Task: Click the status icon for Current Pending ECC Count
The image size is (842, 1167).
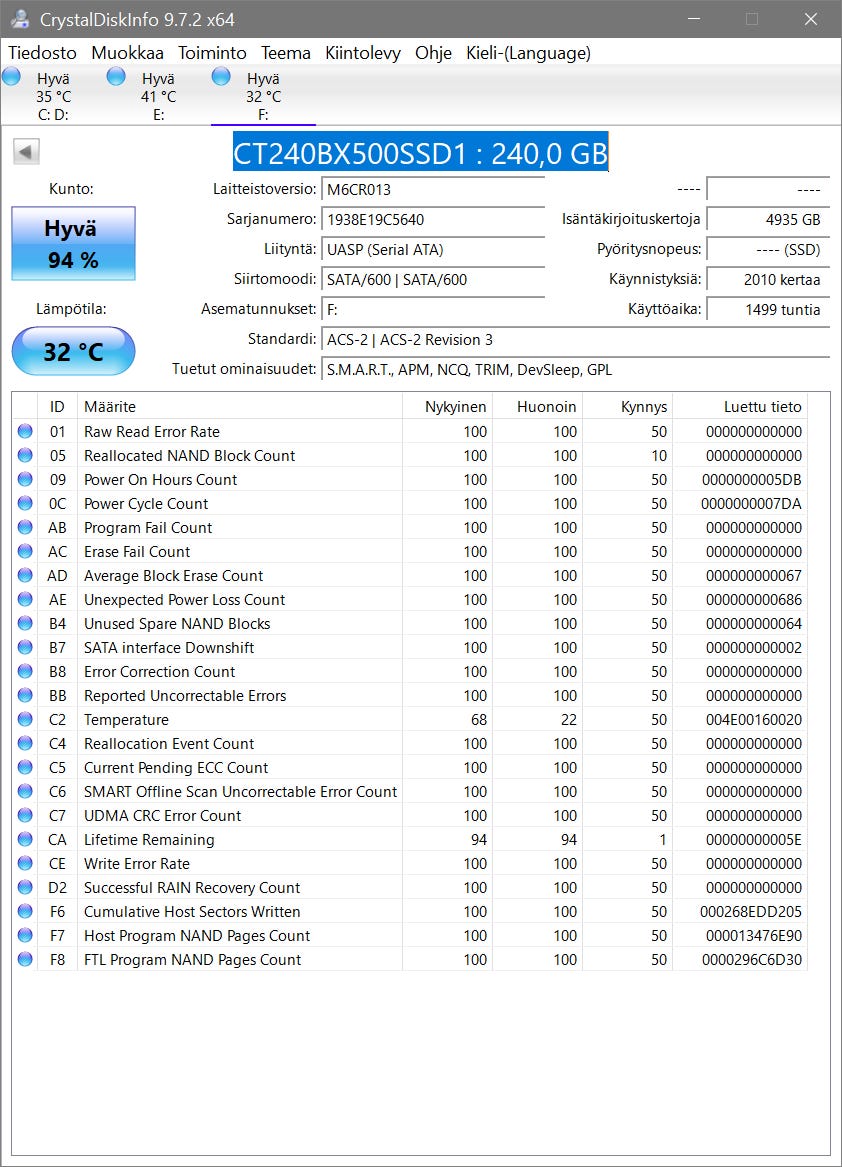Action: 25,767
